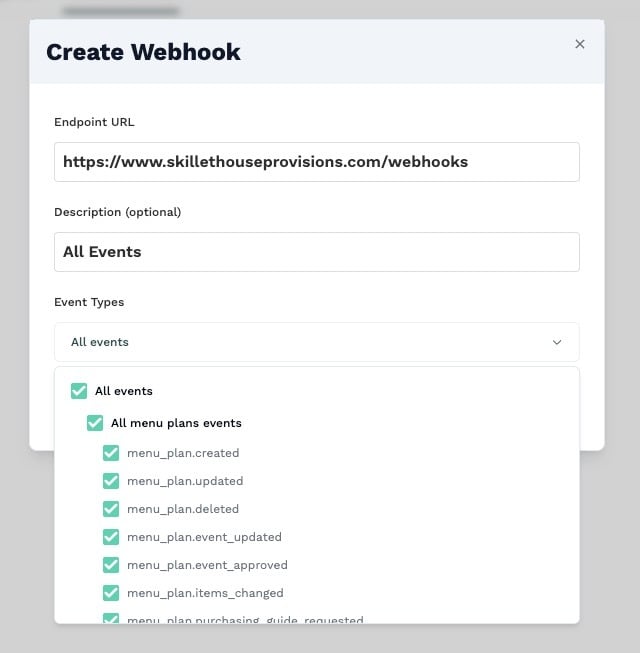Click the Endpoint URL input field

pos(316,162)
